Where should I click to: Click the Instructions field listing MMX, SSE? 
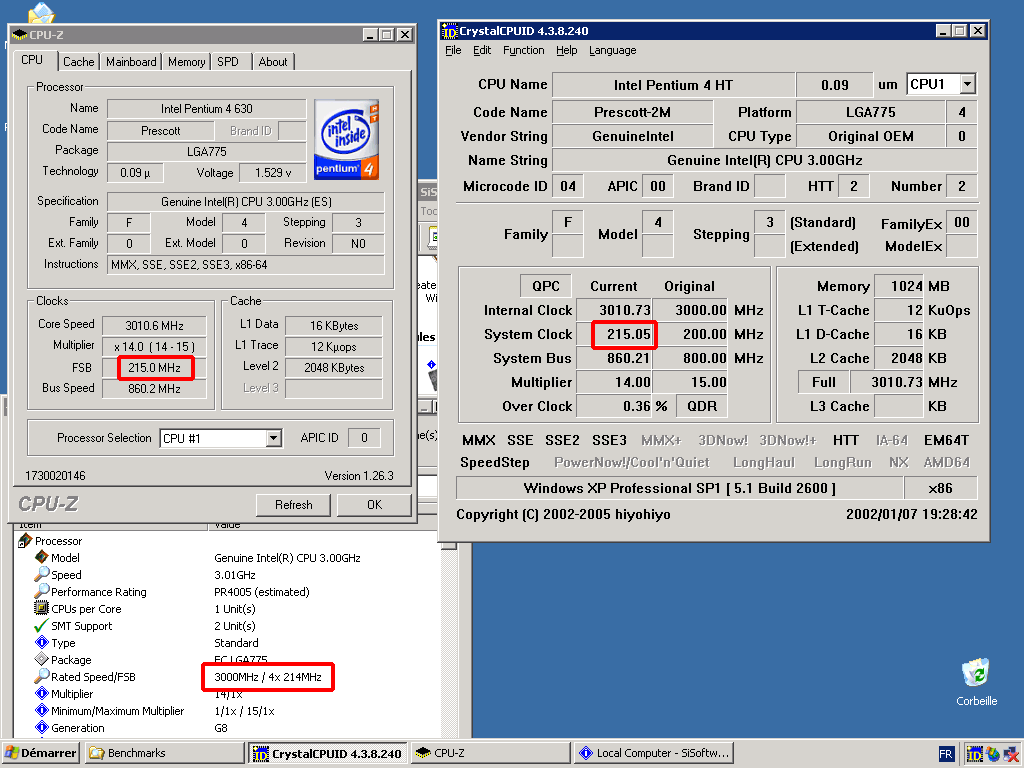(x=246, y=264)
